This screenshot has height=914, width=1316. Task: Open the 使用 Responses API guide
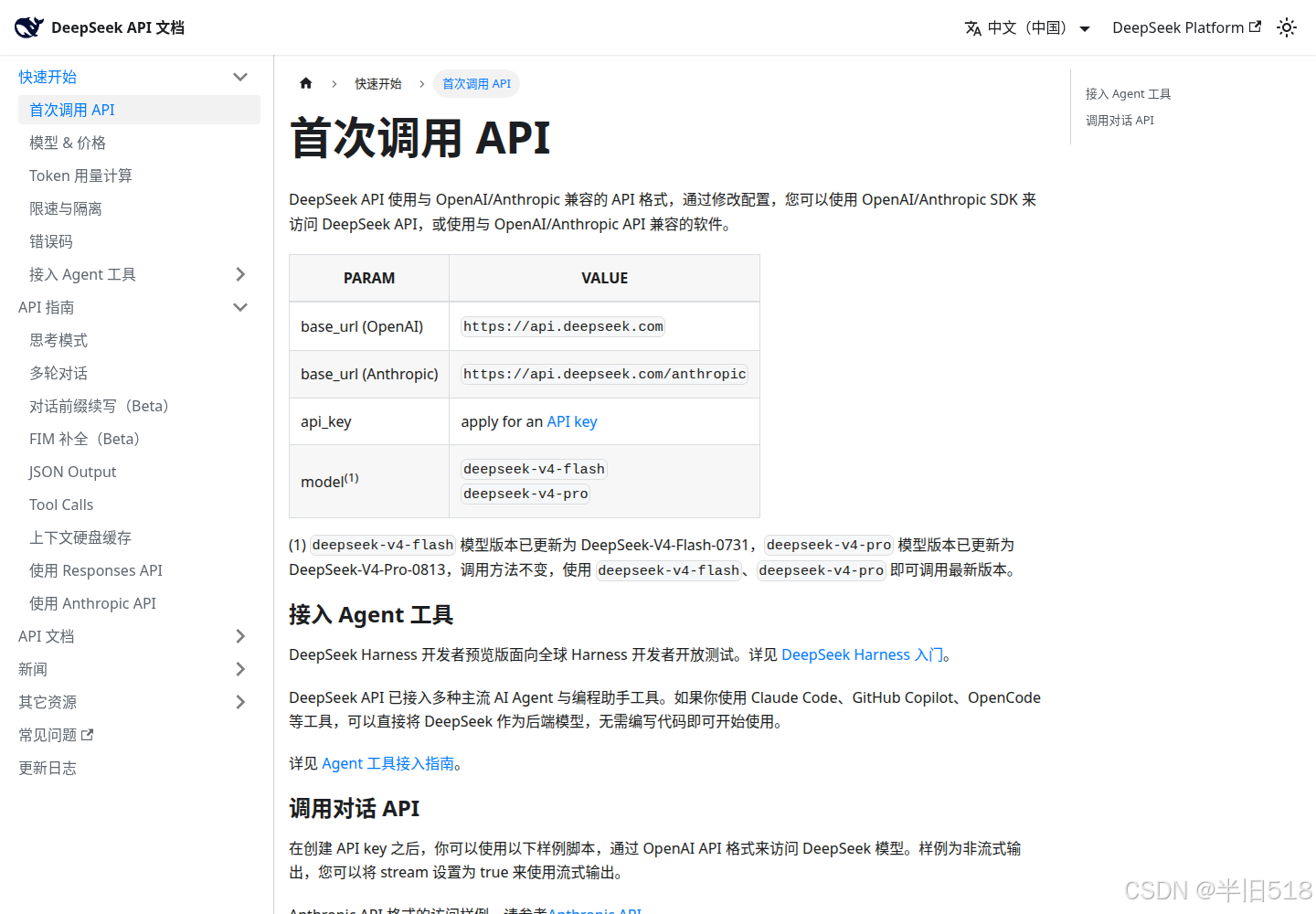click(x=139, y=570)
